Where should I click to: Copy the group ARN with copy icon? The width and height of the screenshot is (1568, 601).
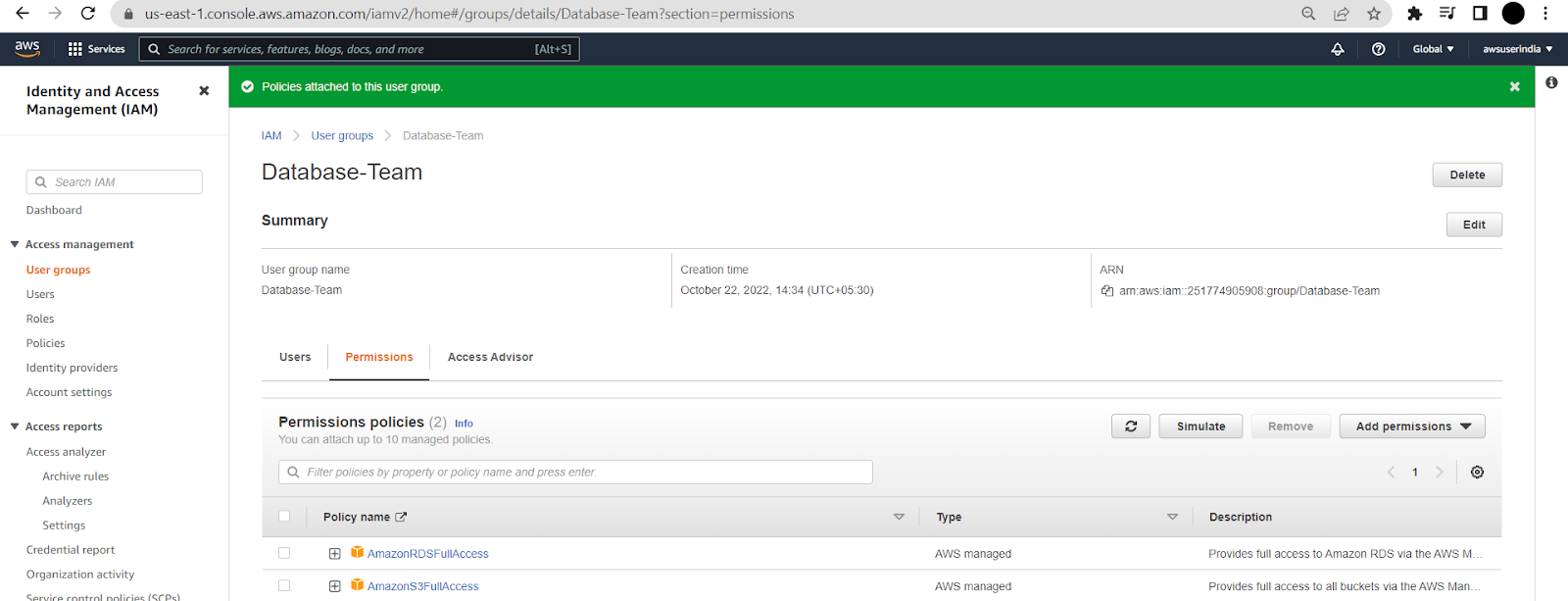pos(1107,291)
